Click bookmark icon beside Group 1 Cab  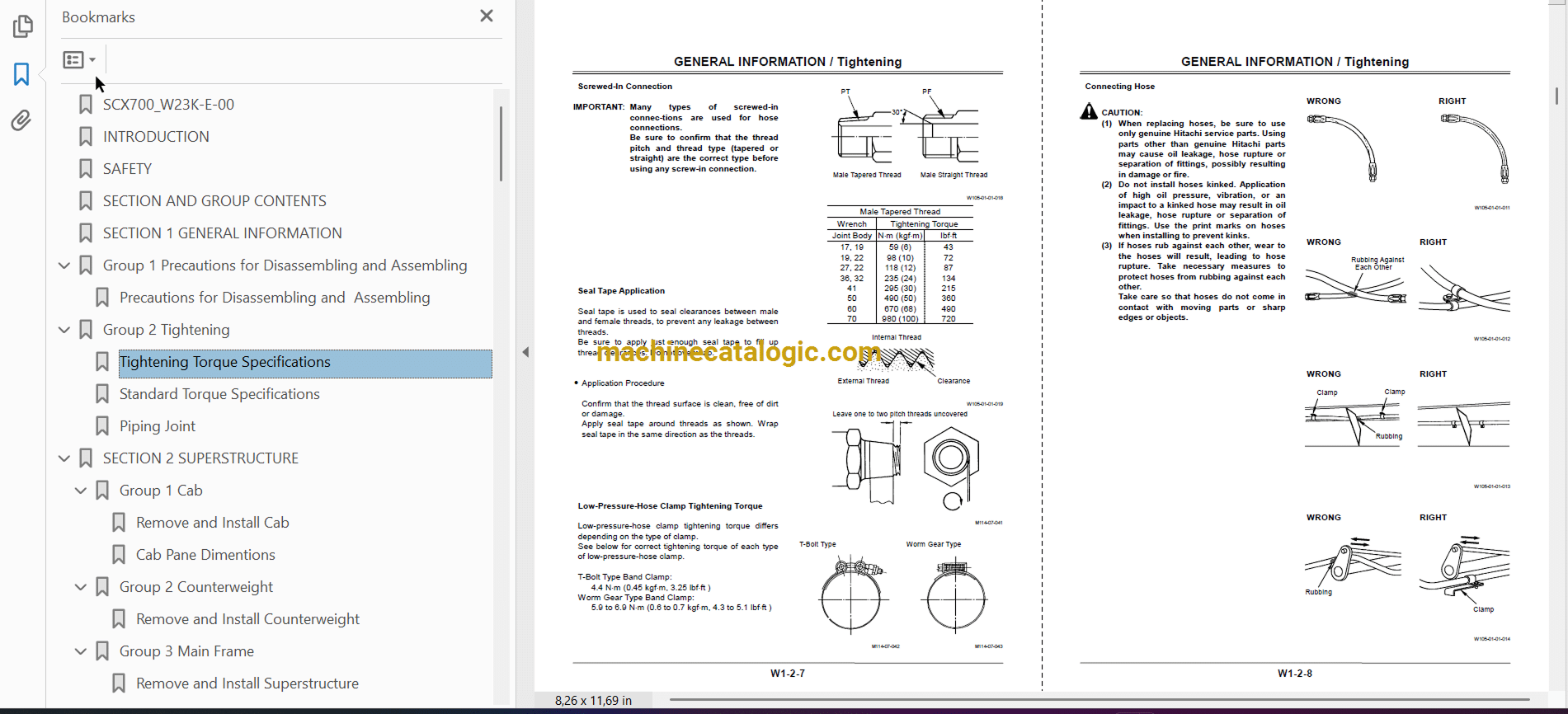point(102,491)
